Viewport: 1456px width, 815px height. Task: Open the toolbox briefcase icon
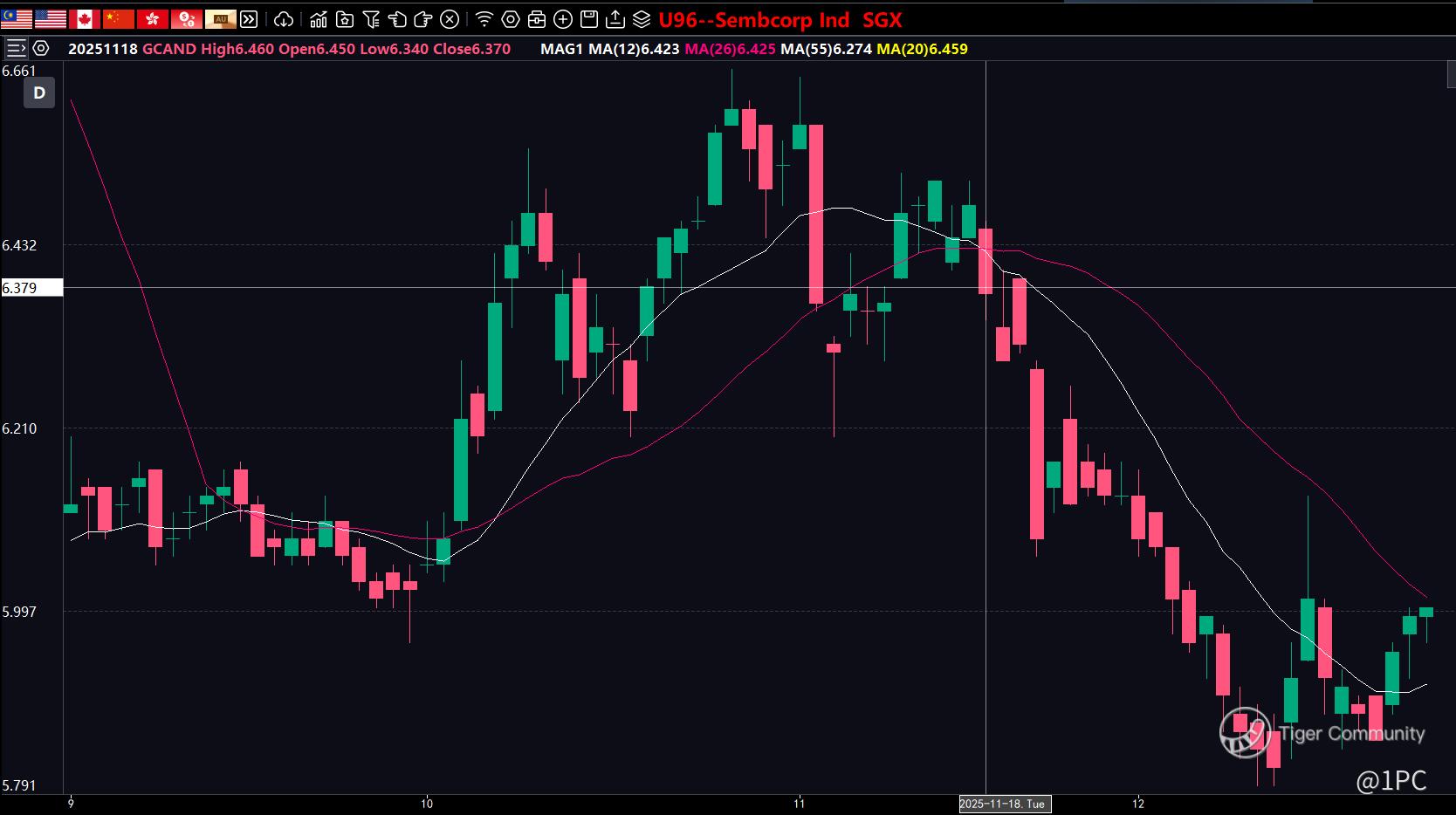pos(537,19)
